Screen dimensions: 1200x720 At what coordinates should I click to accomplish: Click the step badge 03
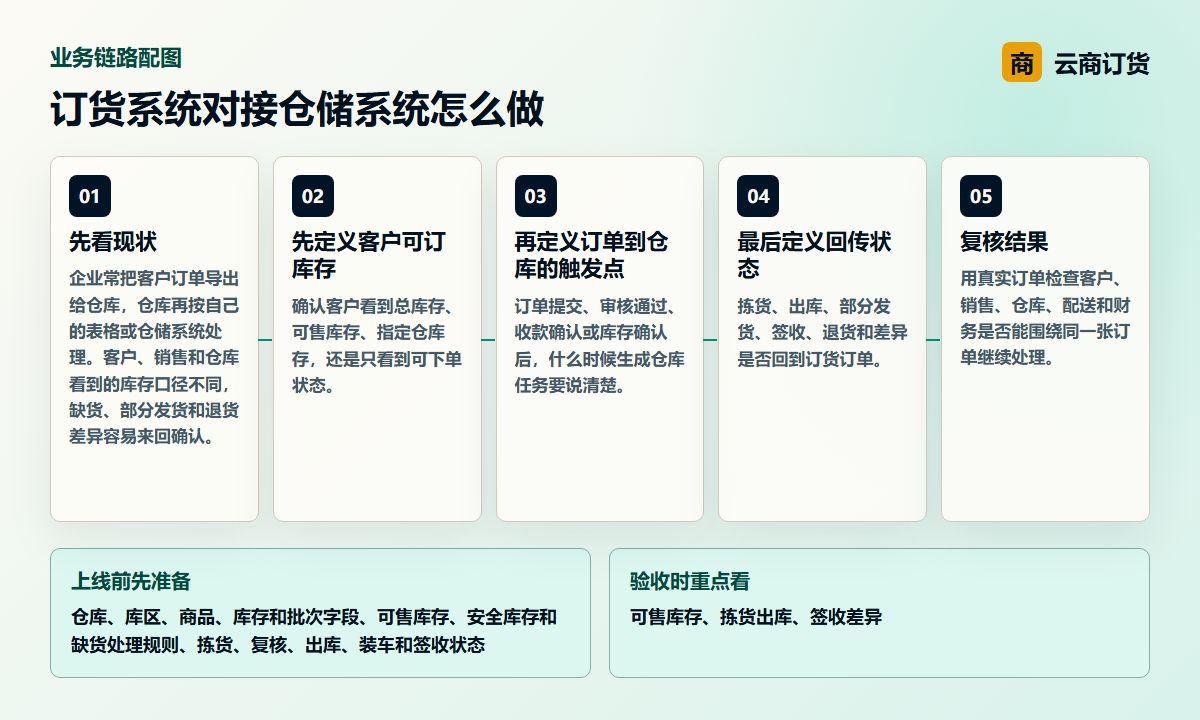[536, 196]
